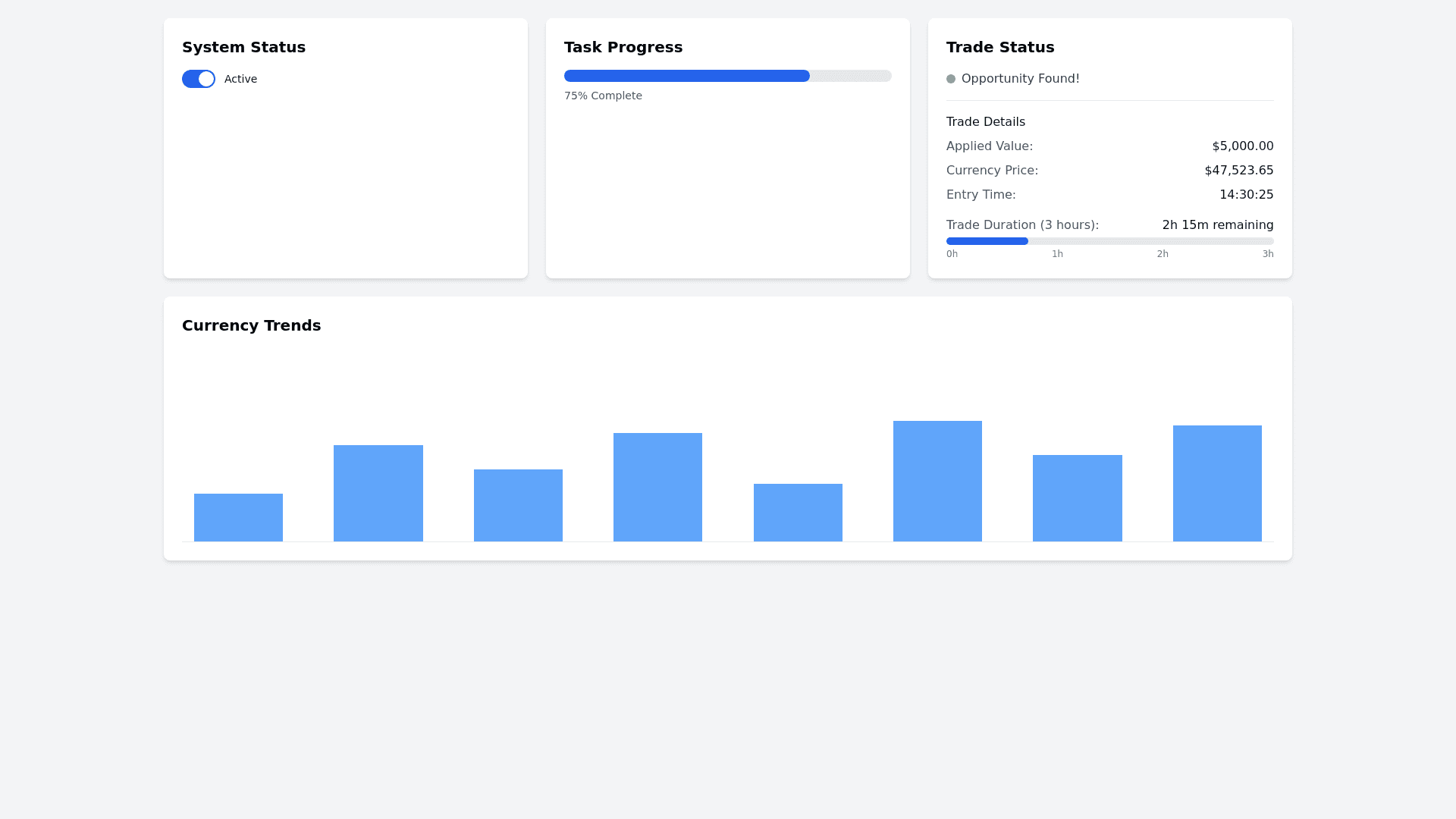Click the Task Progress heading
1456x819 pixels.
[623, 47]
